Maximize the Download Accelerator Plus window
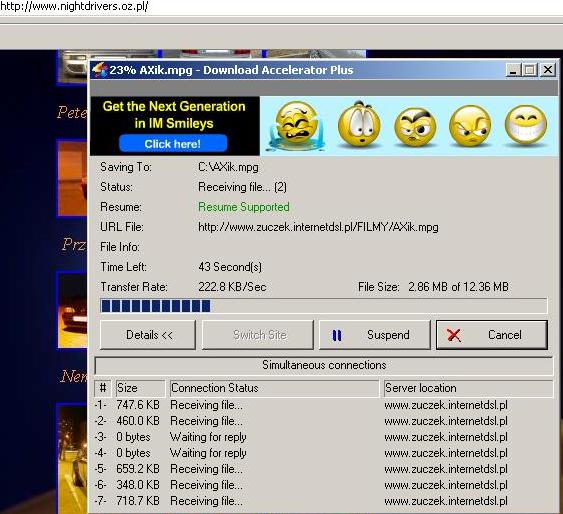Image resolution: width=563 pixels, height=514 pixels. tap(530, 70)
